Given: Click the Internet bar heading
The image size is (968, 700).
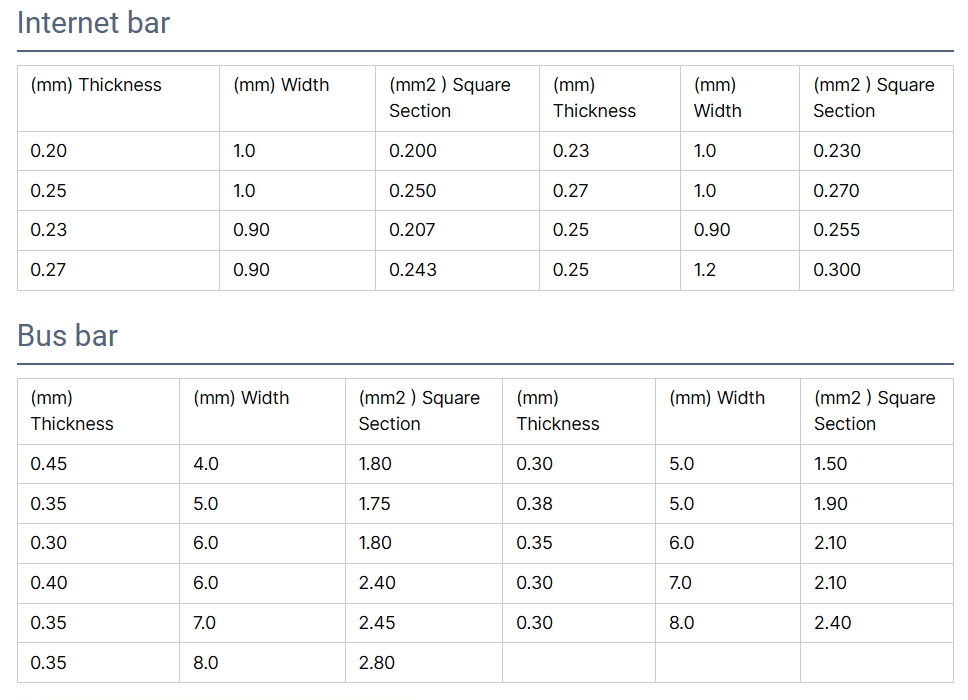Looking at the screenshot, I should pos(93,23).
